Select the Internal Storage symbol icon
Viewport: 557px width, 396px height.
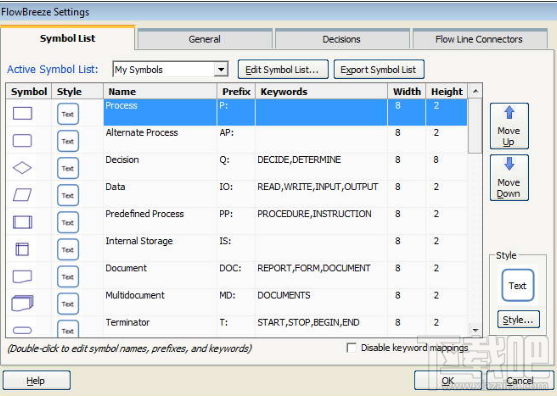coord(22,249)
